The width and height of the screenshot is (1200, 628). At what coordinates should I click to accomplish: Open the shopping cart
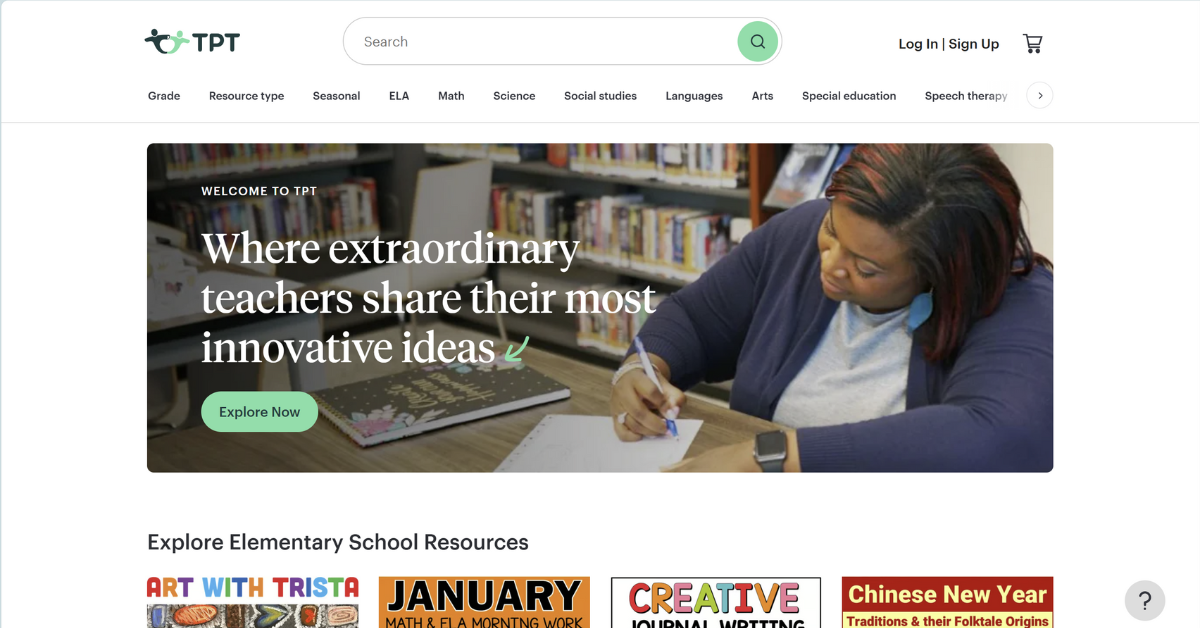[x=1033, y=43]
